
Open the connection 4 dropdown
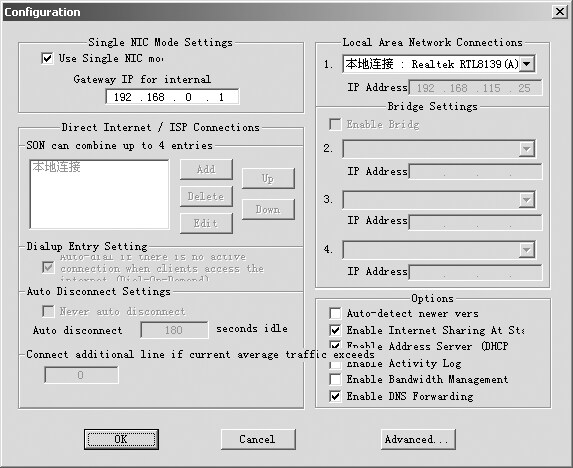point(527,250)
